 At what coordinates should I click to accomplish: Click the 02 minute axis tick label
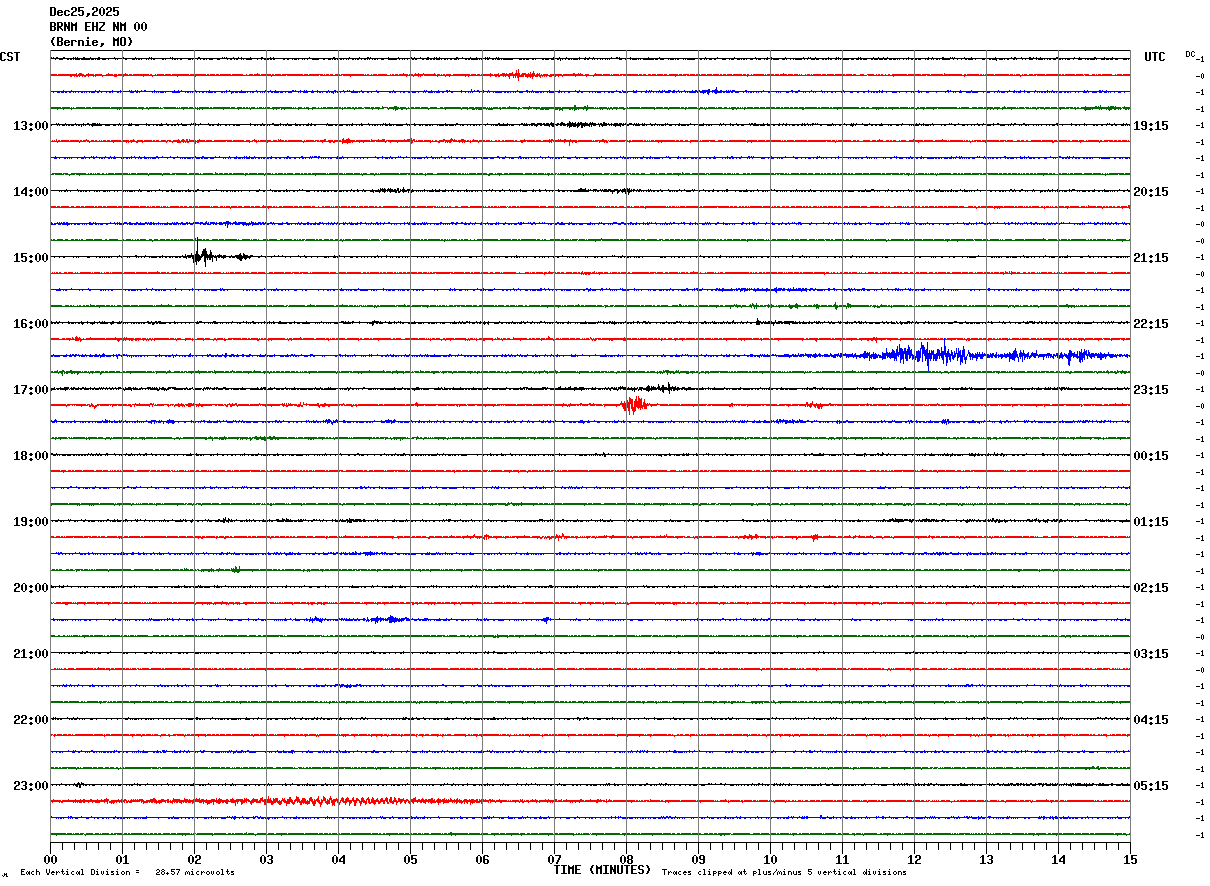pos(194,859)
